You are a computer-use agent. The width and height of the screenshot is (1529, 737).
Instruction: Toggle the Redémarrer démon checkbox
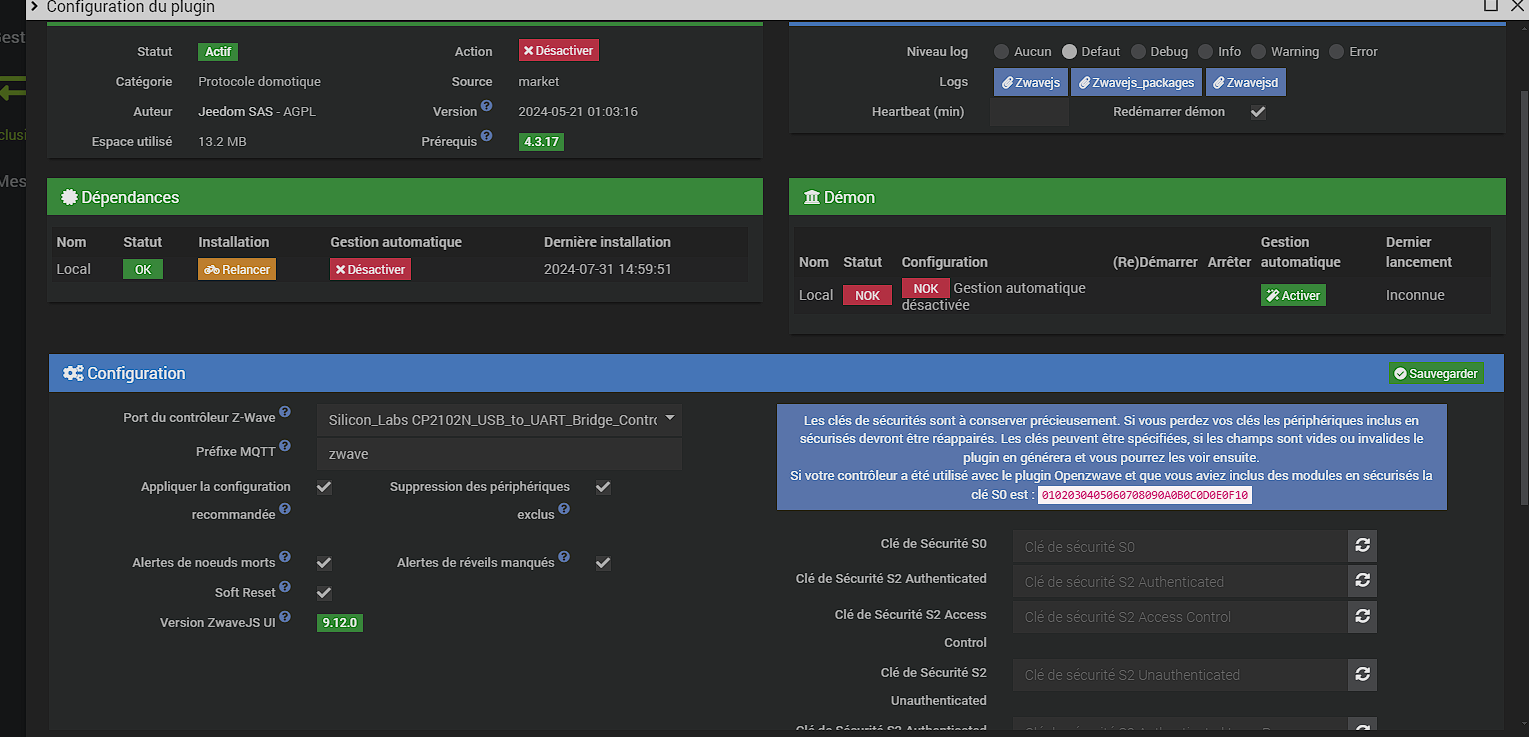[1258, 112]
